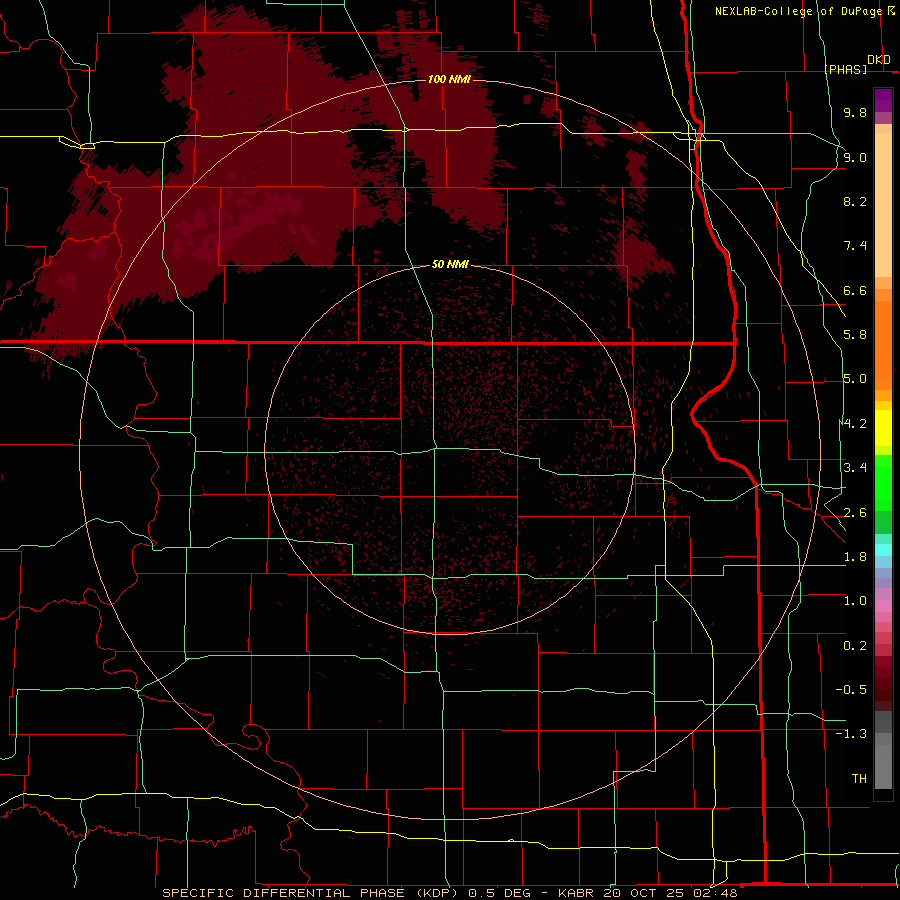This screenshot has width=900, height=900.
Task: Pick the peach band on the color scale
Action: (x=883, y=207)
